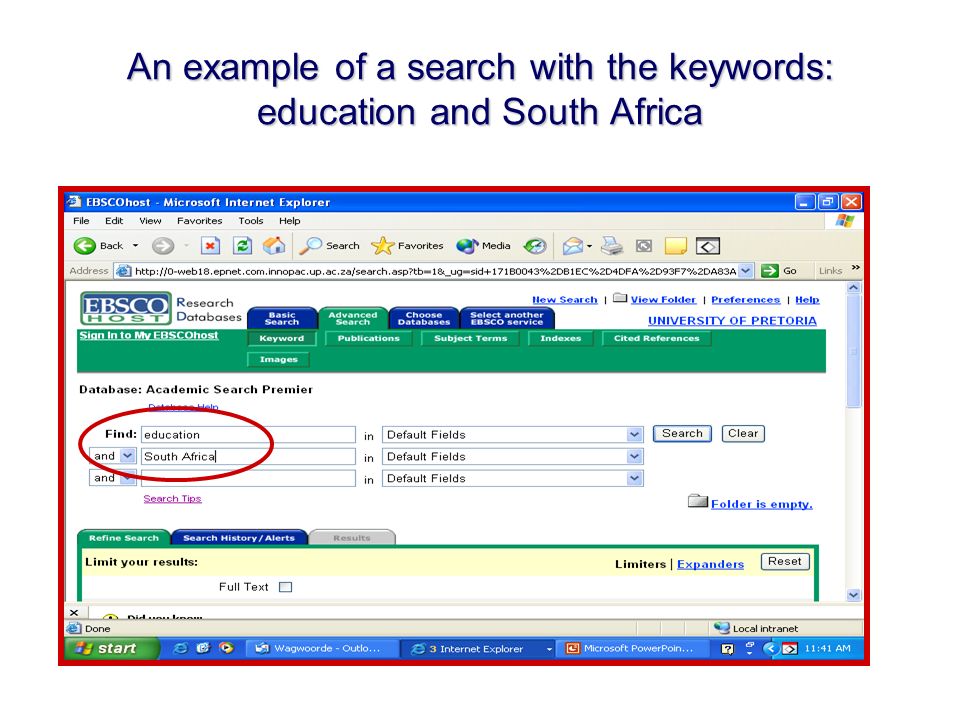Open the Back button history arrow
Image resolution: width=960 pixels, height=720 pixels.
135,246
